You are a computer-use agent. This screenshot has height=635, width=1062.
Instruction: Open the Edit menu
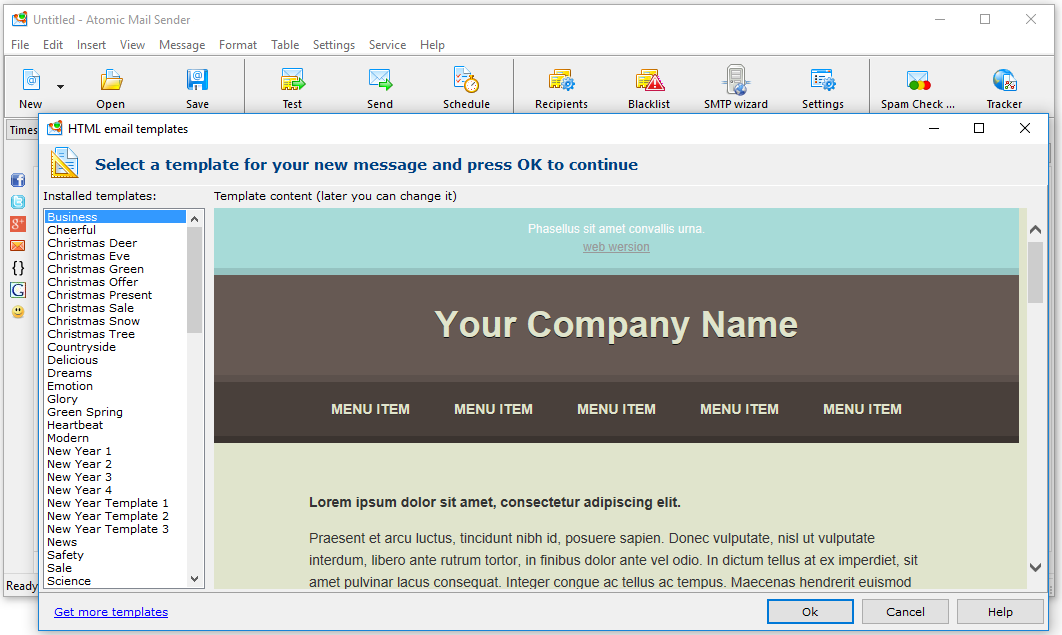[53, 45]
